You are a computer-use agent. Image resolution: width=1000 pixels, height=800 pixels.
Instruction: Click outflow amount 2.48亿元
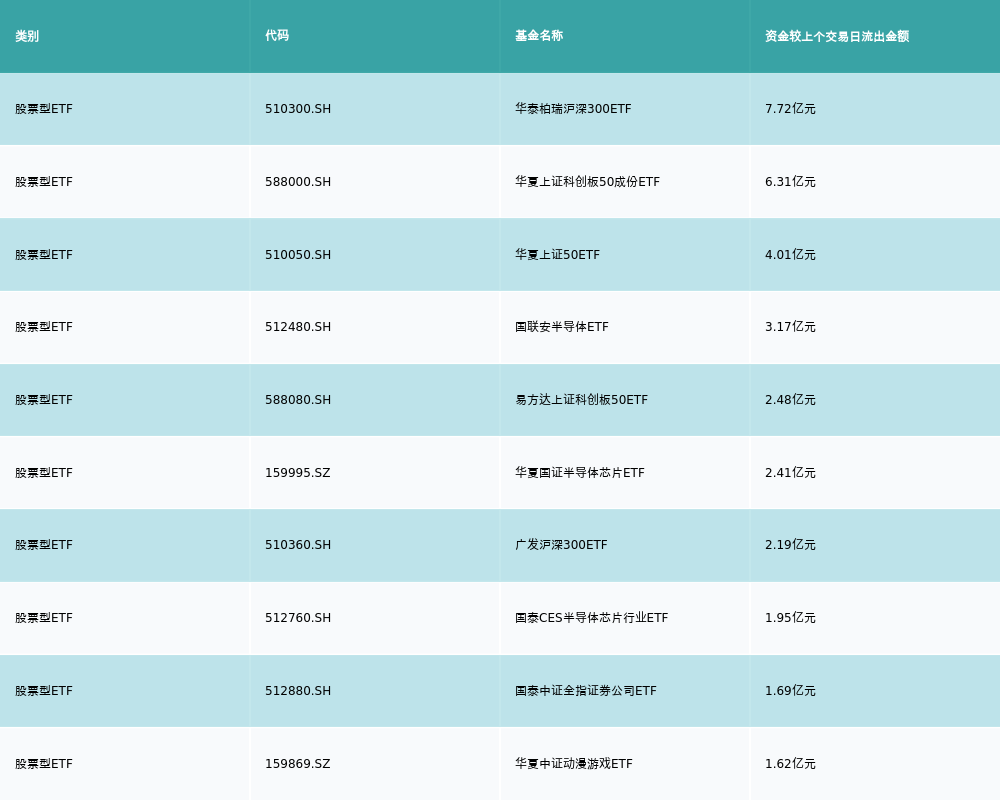pos(790,400)
